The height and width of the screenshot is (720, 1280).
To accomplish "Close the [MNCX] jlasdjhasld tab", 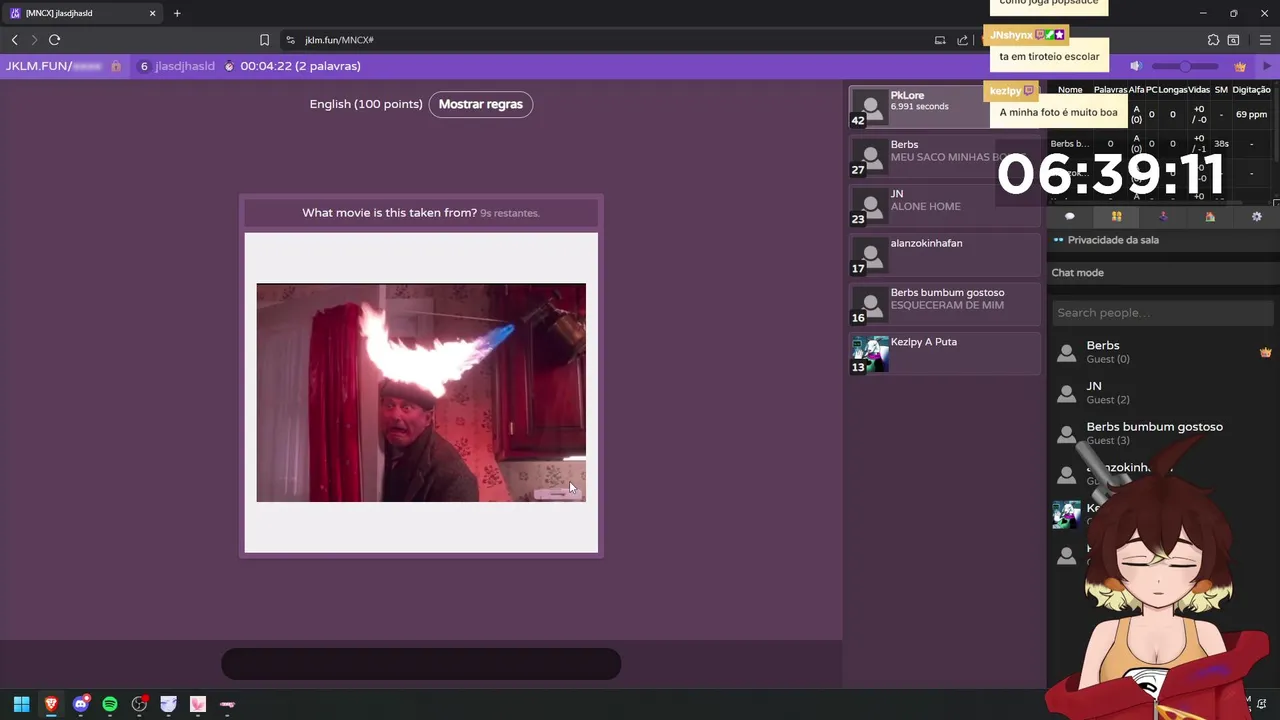I will (x=153, y=13).
